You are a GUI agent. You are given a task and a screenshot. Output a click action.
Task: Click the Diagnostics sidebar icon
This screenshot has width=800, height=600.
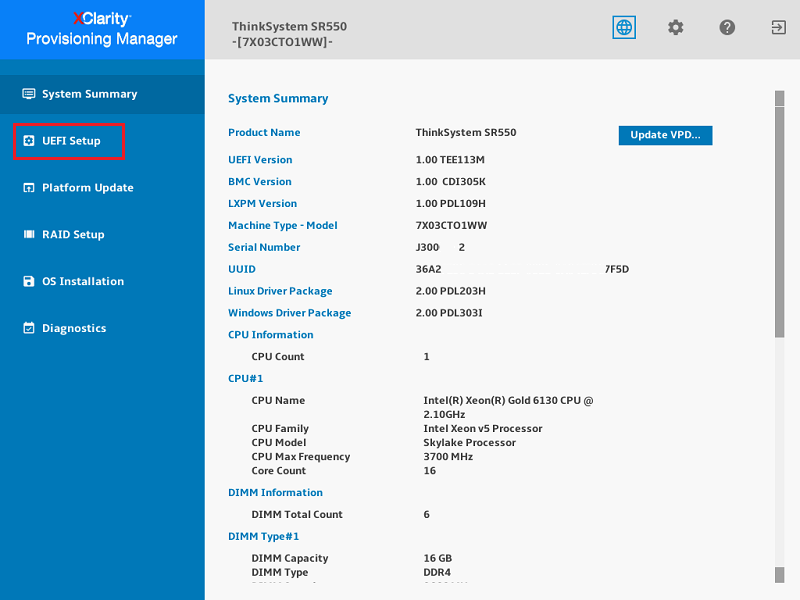[x=29, y=328]
